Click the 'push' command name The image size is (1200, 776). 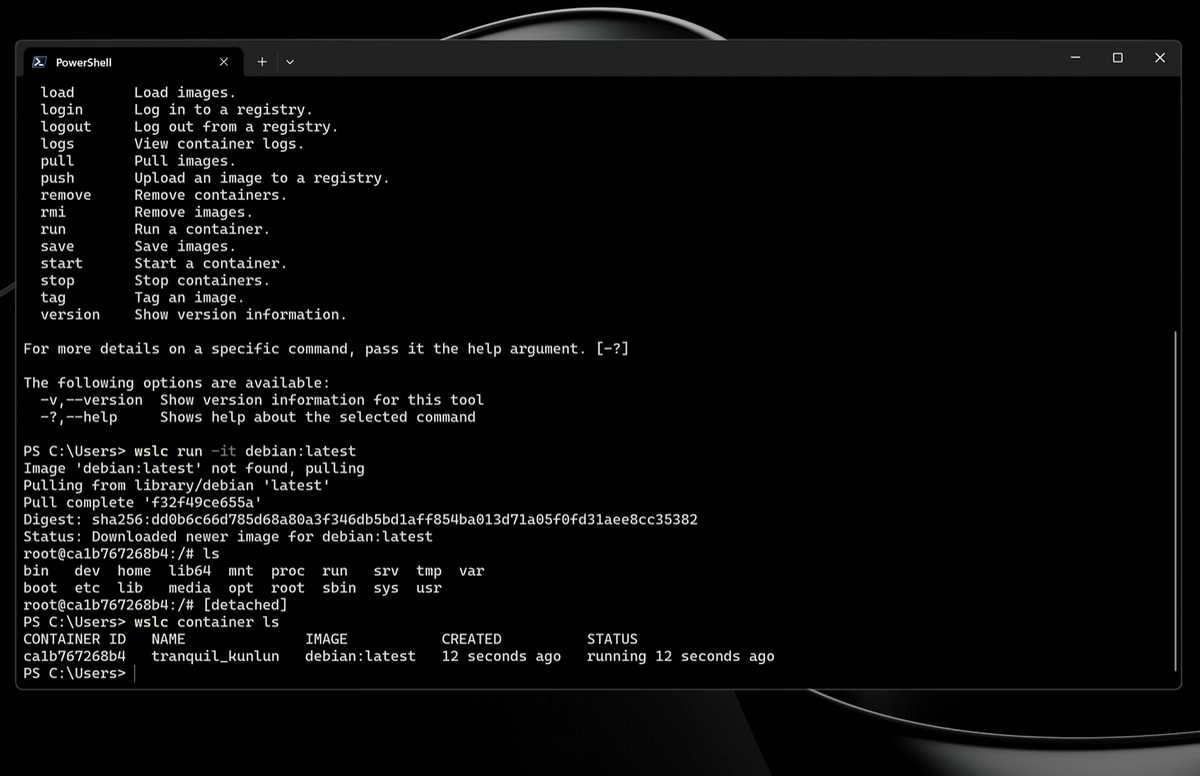57,177
